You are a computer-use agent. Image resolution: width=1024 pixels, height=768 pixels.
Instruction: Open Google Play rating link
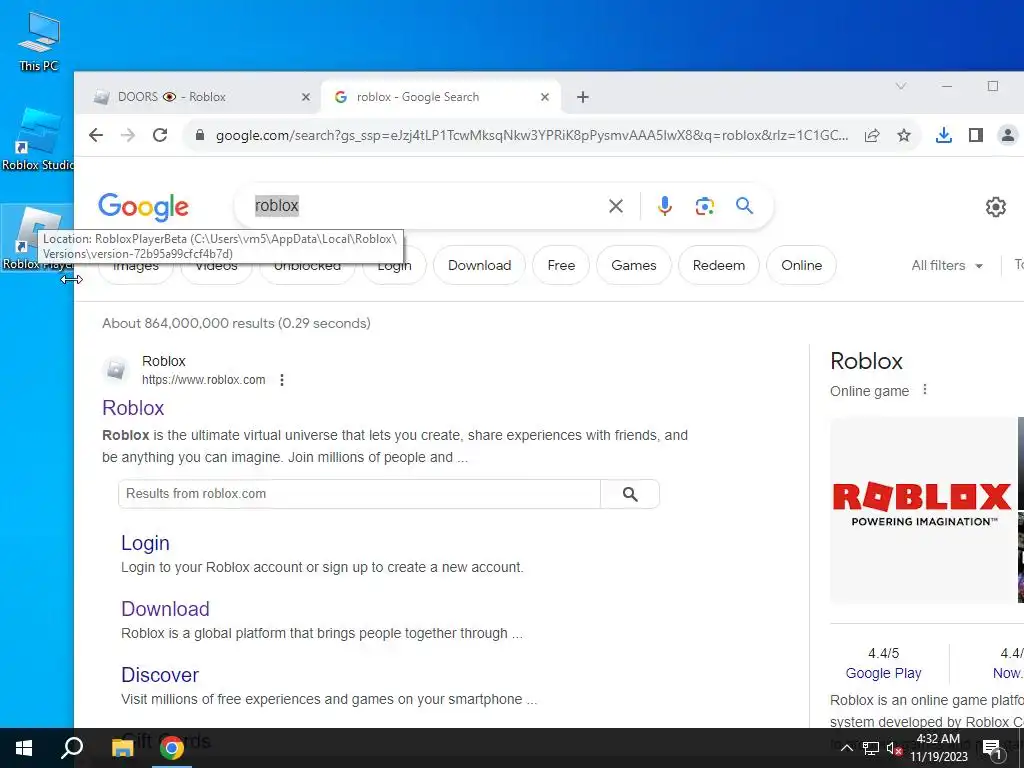[x=883, y=673]
